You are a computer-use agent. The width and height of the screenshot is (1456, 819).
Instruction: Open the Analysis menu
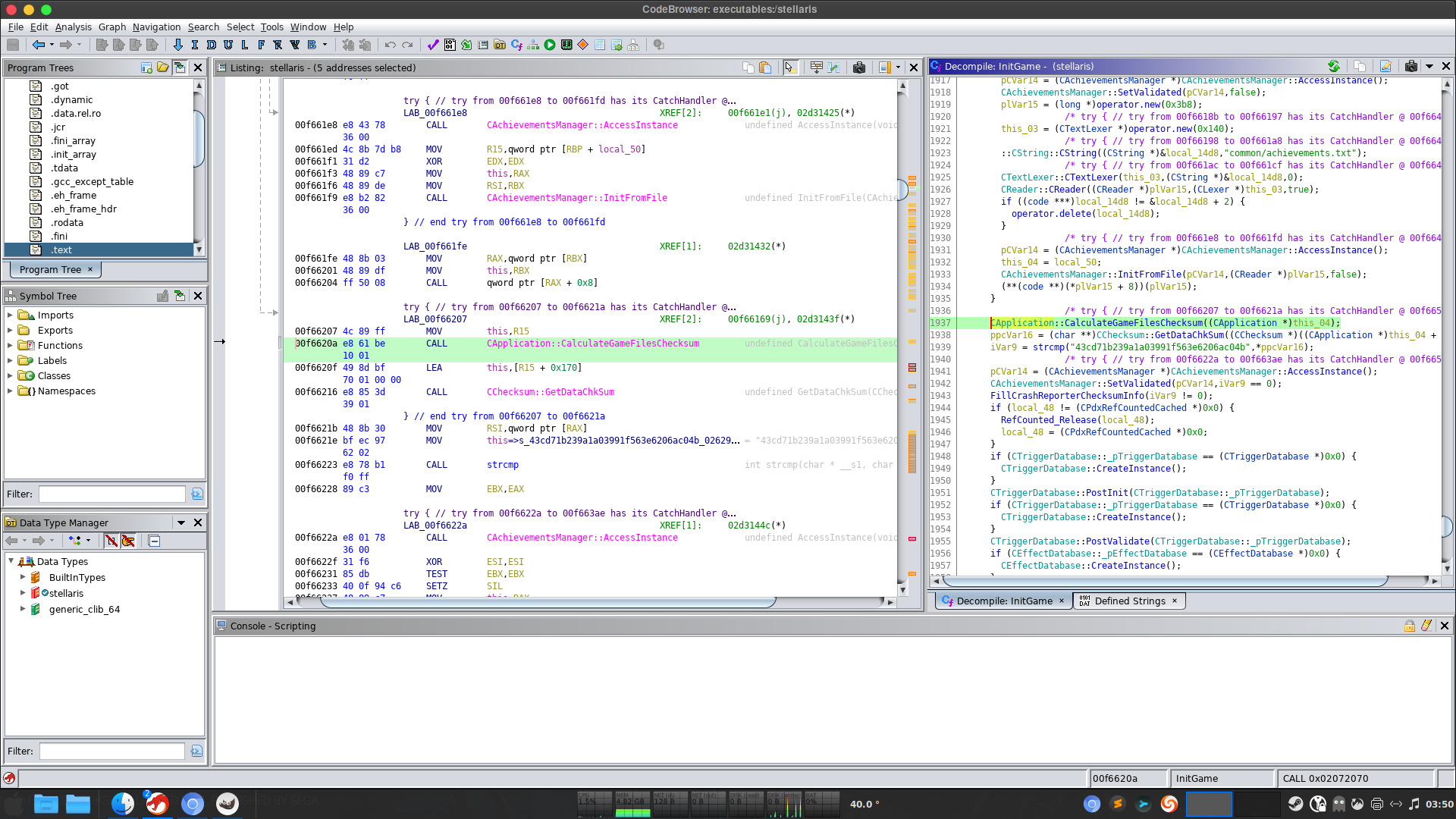(x=73, y=27)
